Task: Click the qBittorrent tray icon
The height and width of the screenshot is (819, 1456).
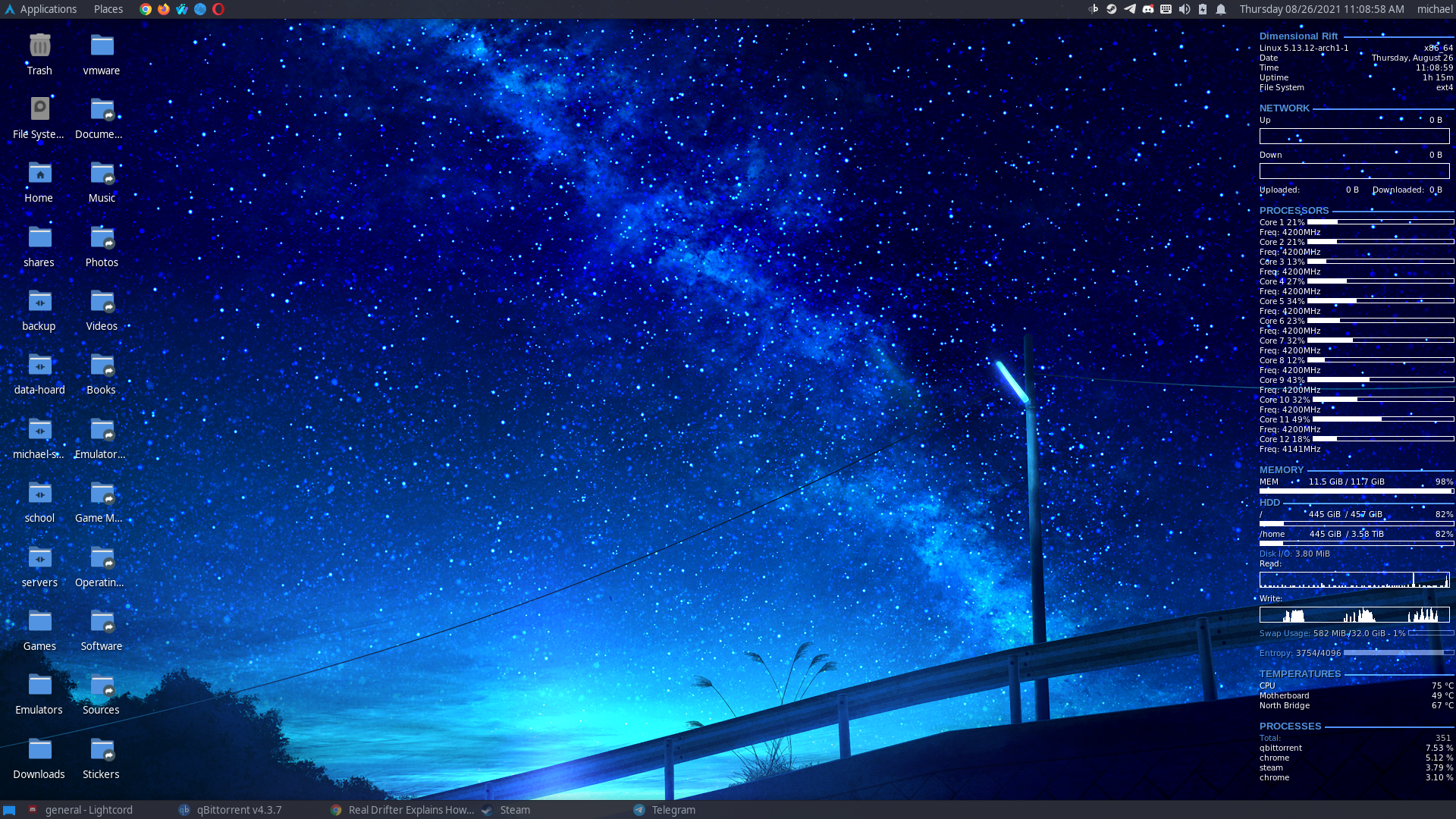Action: pos(1094,9)
